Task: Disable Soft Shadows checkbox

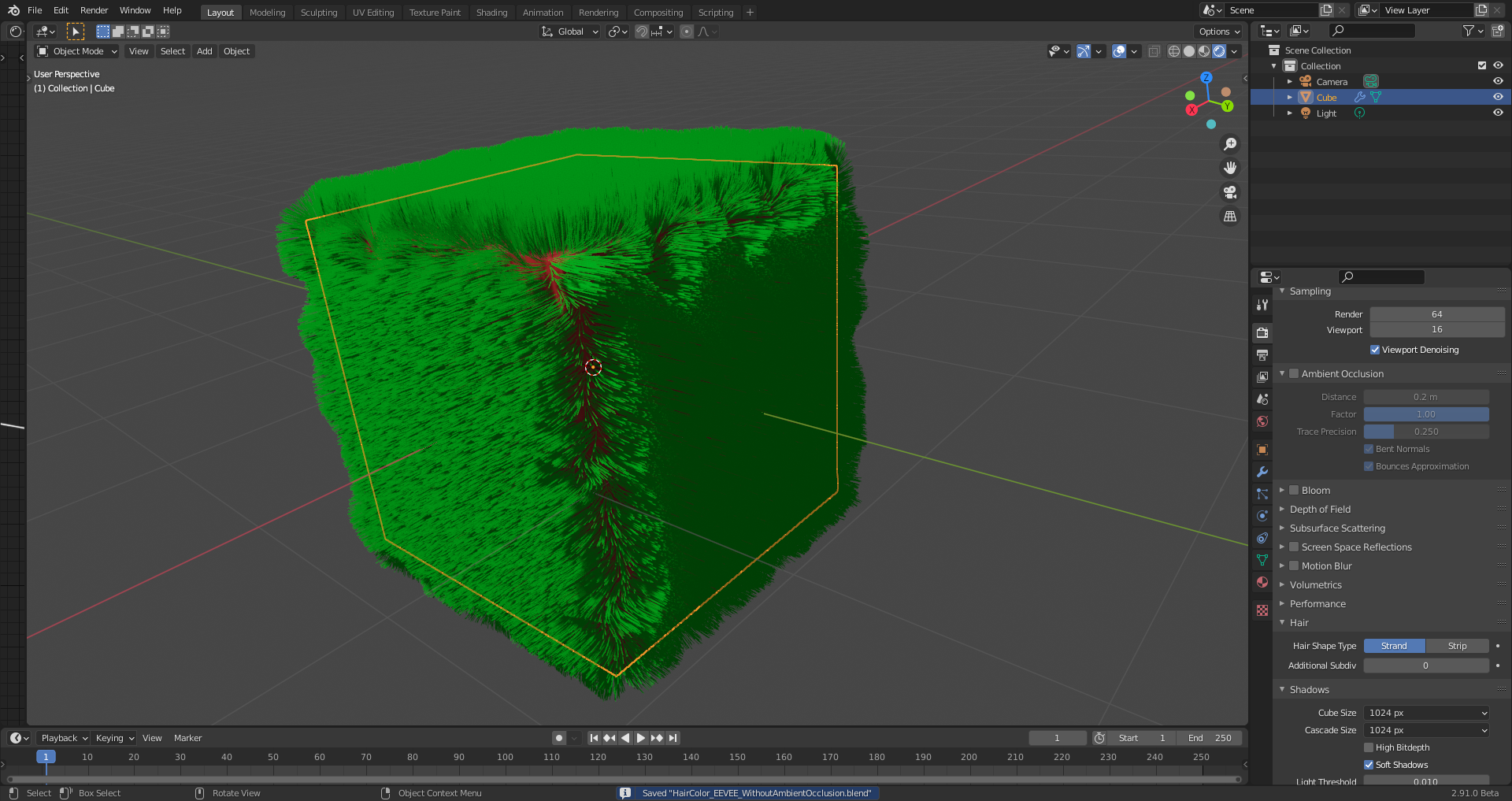Action: coord(1369,765)
